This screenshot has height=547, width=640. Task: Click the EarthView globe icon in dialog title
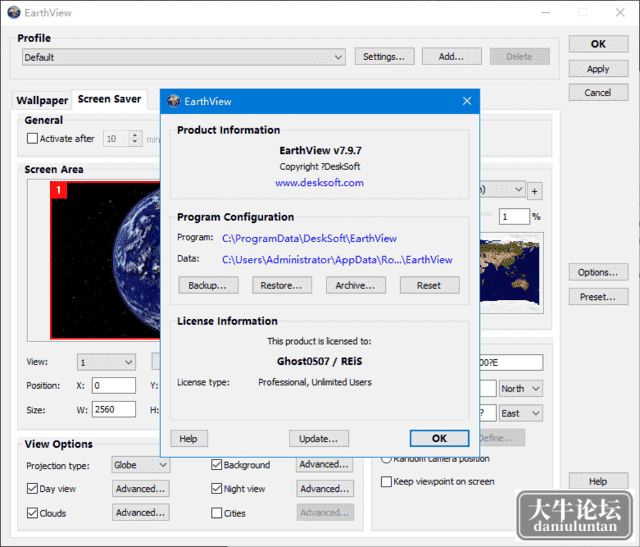tap(174, 101)
